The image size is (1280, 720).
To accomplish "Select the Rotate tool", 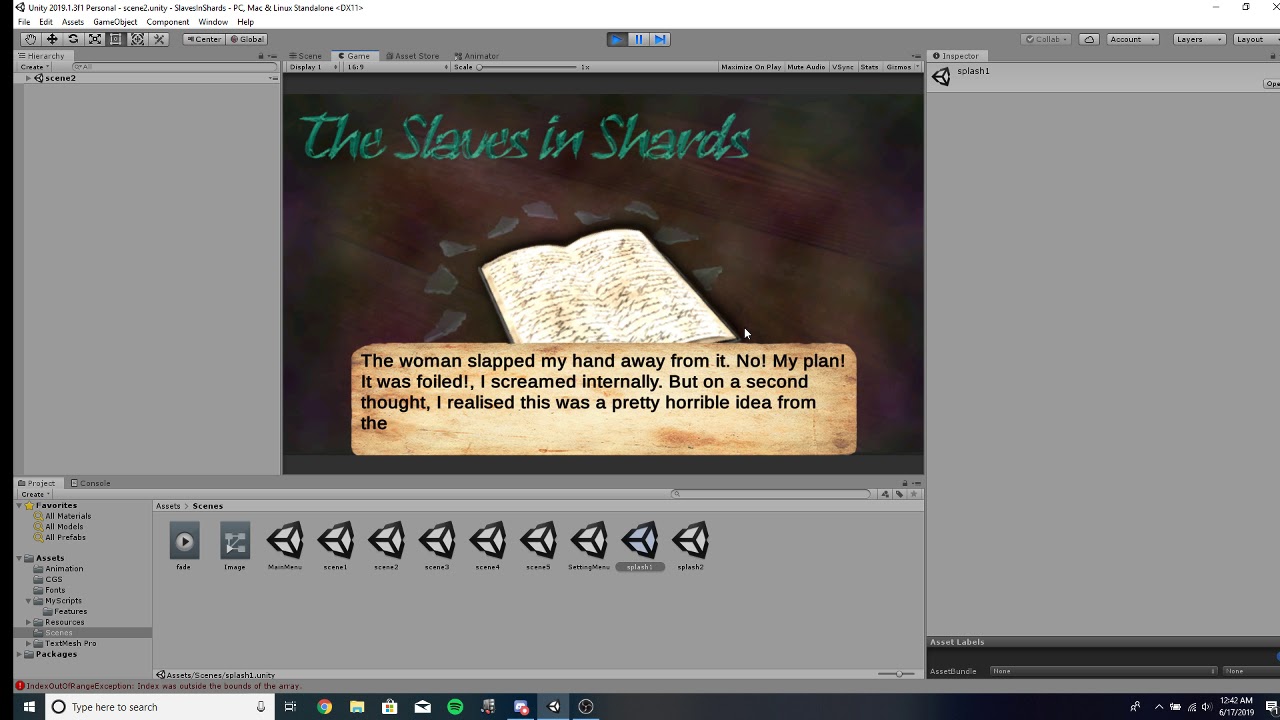I will pyautogui.click(x=73, y=39).
